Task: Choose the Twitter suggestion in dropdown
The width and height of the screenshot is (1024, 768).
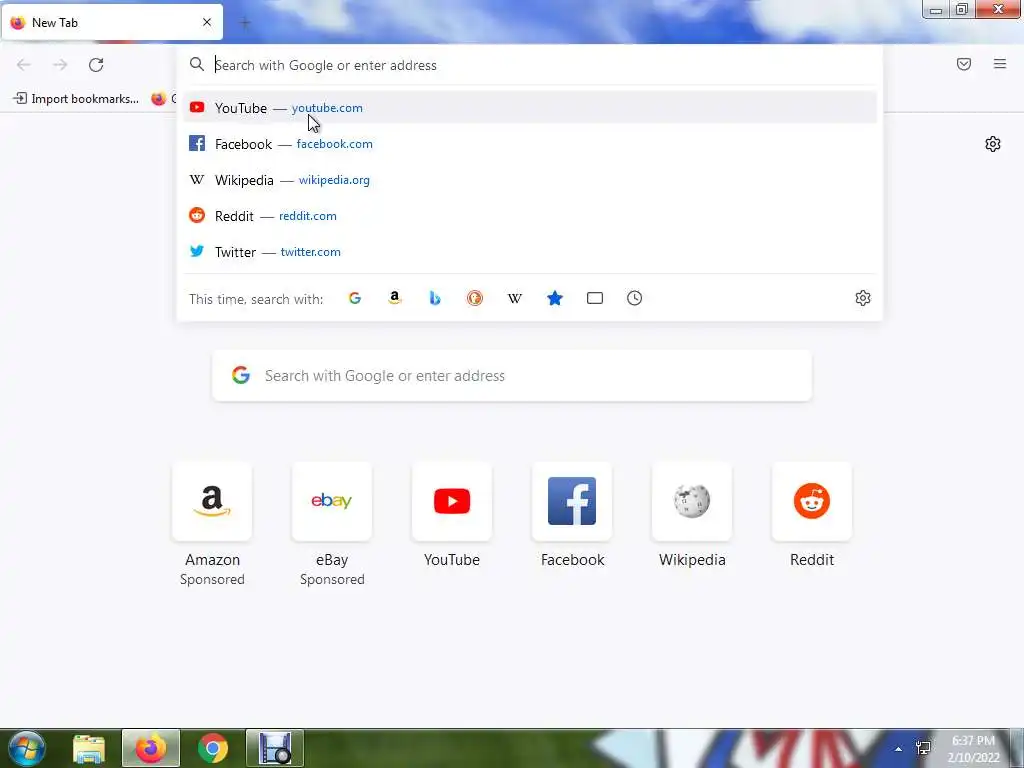Action: click(x=529, y=251)
